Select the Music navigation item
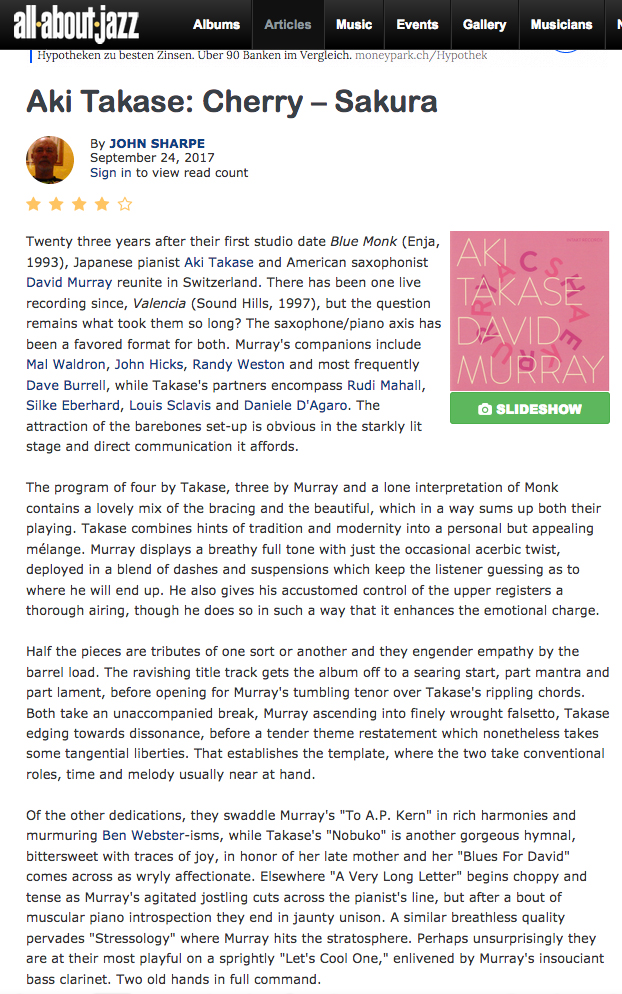The image size is (622, 994). tap(354, 25)
